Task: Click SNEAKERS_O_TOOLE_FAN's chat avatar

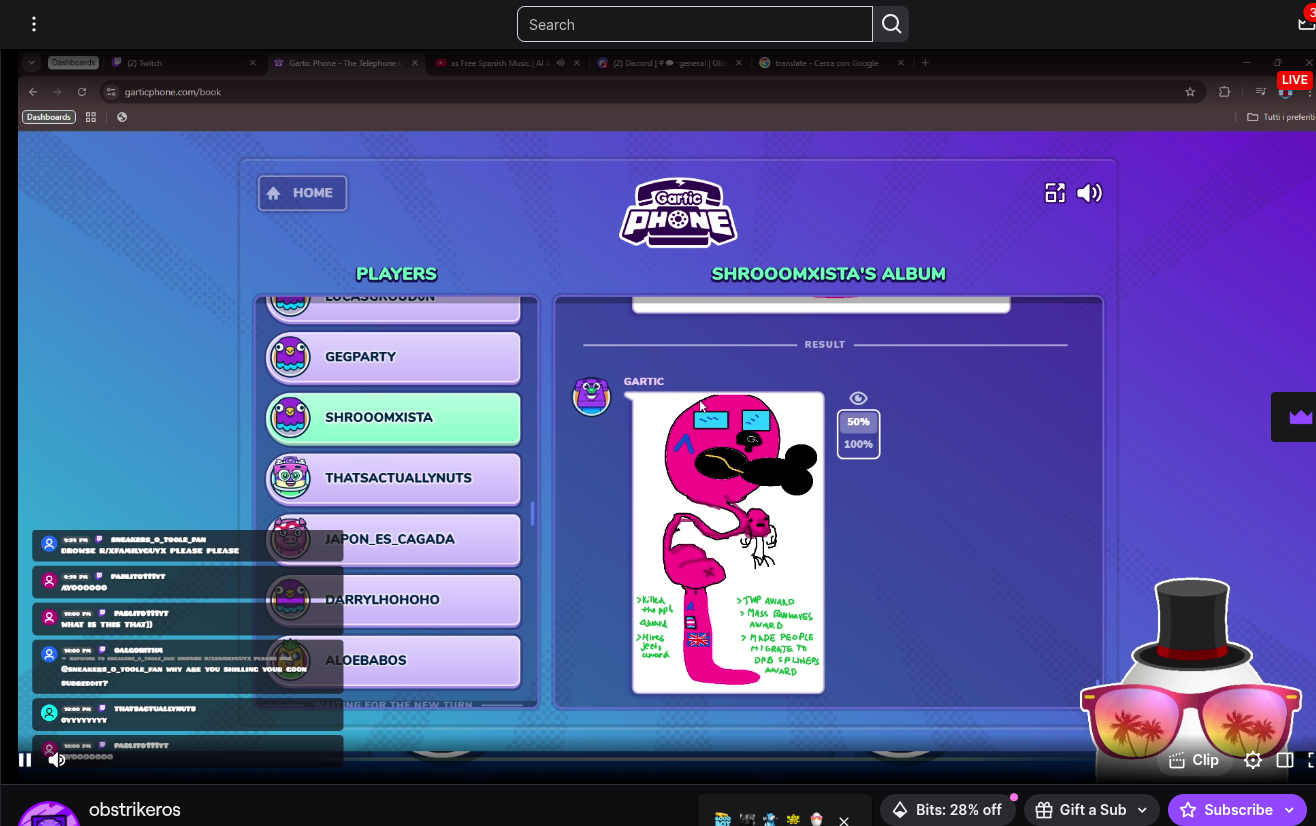Action: (48, 543)
